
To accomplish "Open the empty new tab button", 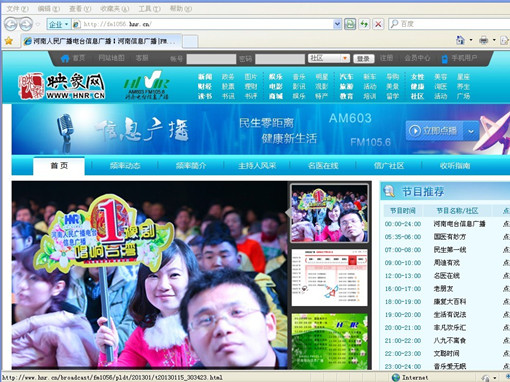I will pos(190,41).
